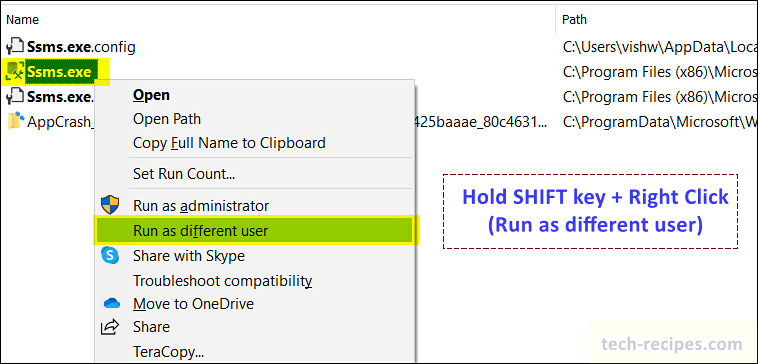Click the shield icon beside Run as administrator
Image resolution: width=758 pixels, height=364 pixels.
110,205
